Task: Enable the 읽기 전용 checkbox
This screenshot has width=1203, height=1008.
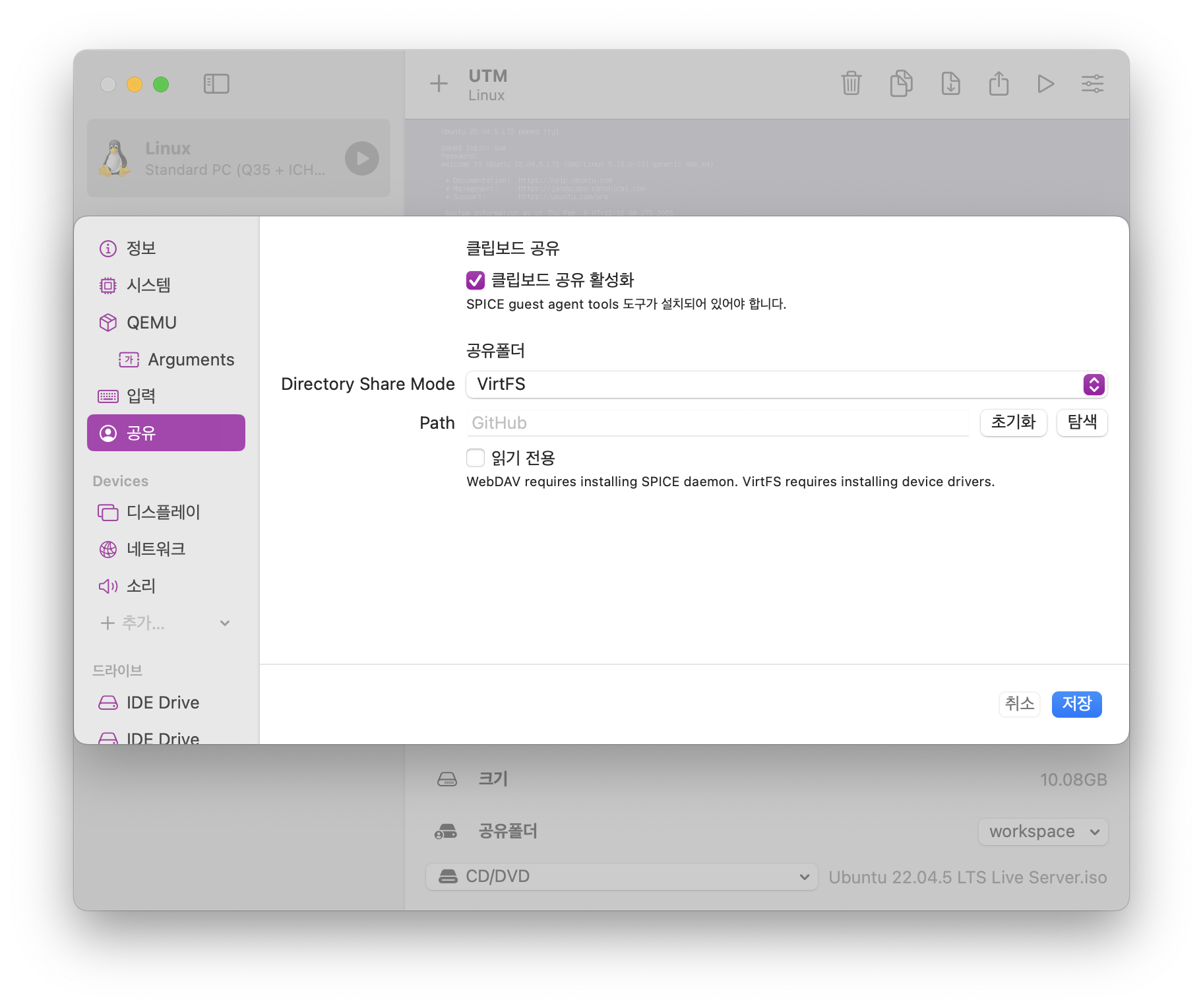Action: [476, 458]
